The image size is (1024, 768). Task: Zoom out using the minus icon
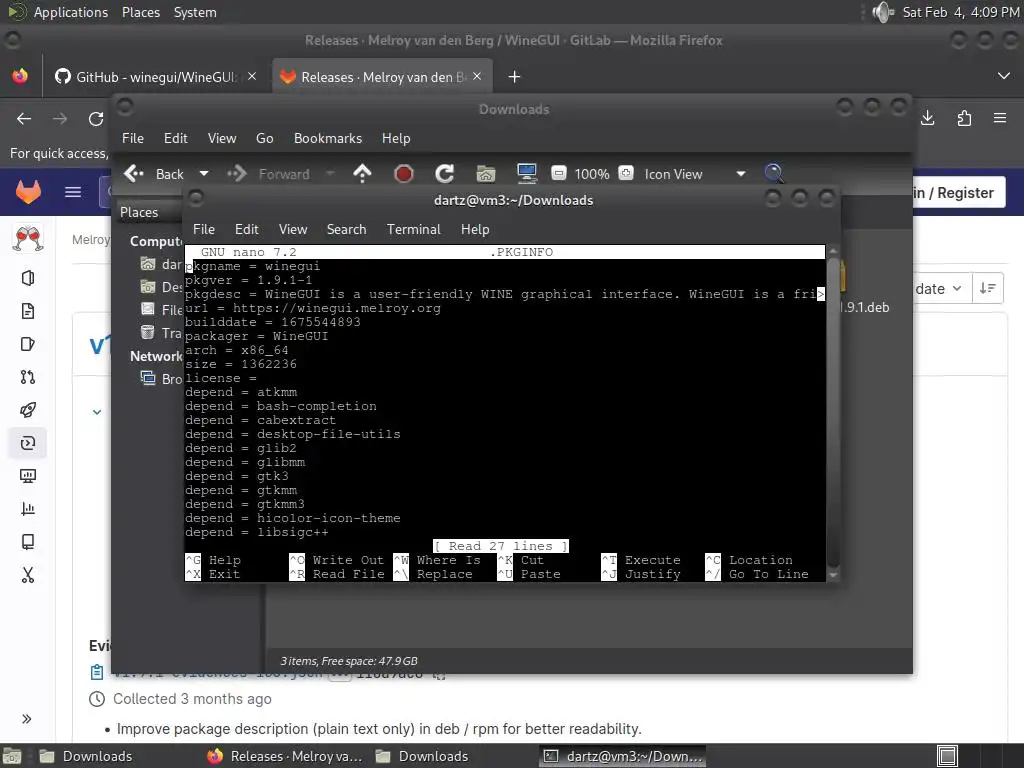coord(558,173)
